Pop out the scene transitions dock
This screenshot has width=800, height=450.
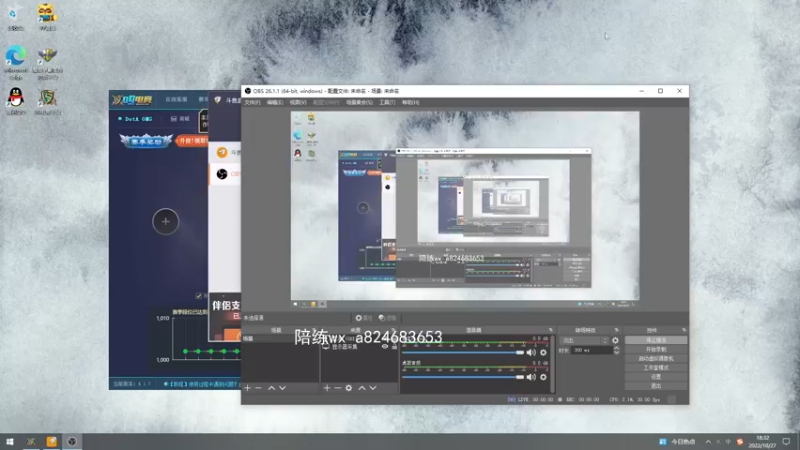(x=616, y=330)
